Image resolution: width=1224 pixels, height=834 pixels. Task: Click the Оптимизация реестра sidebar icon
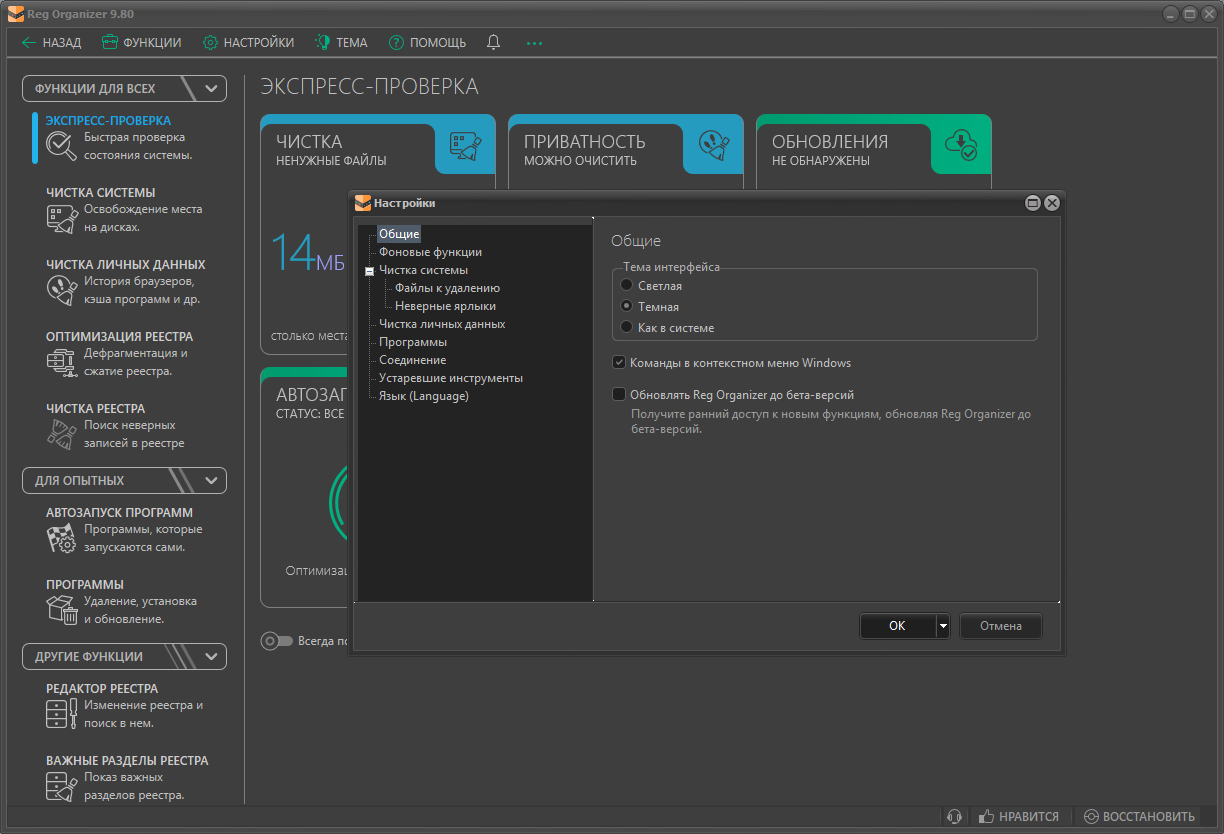tap(61, 362)
